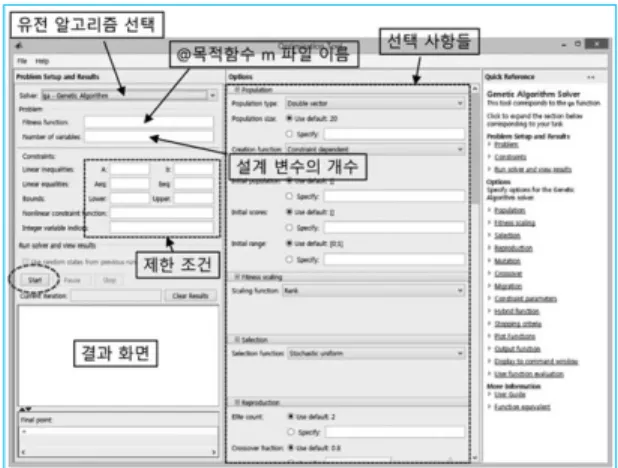The width and height of the screenshot is (618, 468).
Task: Open the Run solver and view results link
Action: (533, 170)
